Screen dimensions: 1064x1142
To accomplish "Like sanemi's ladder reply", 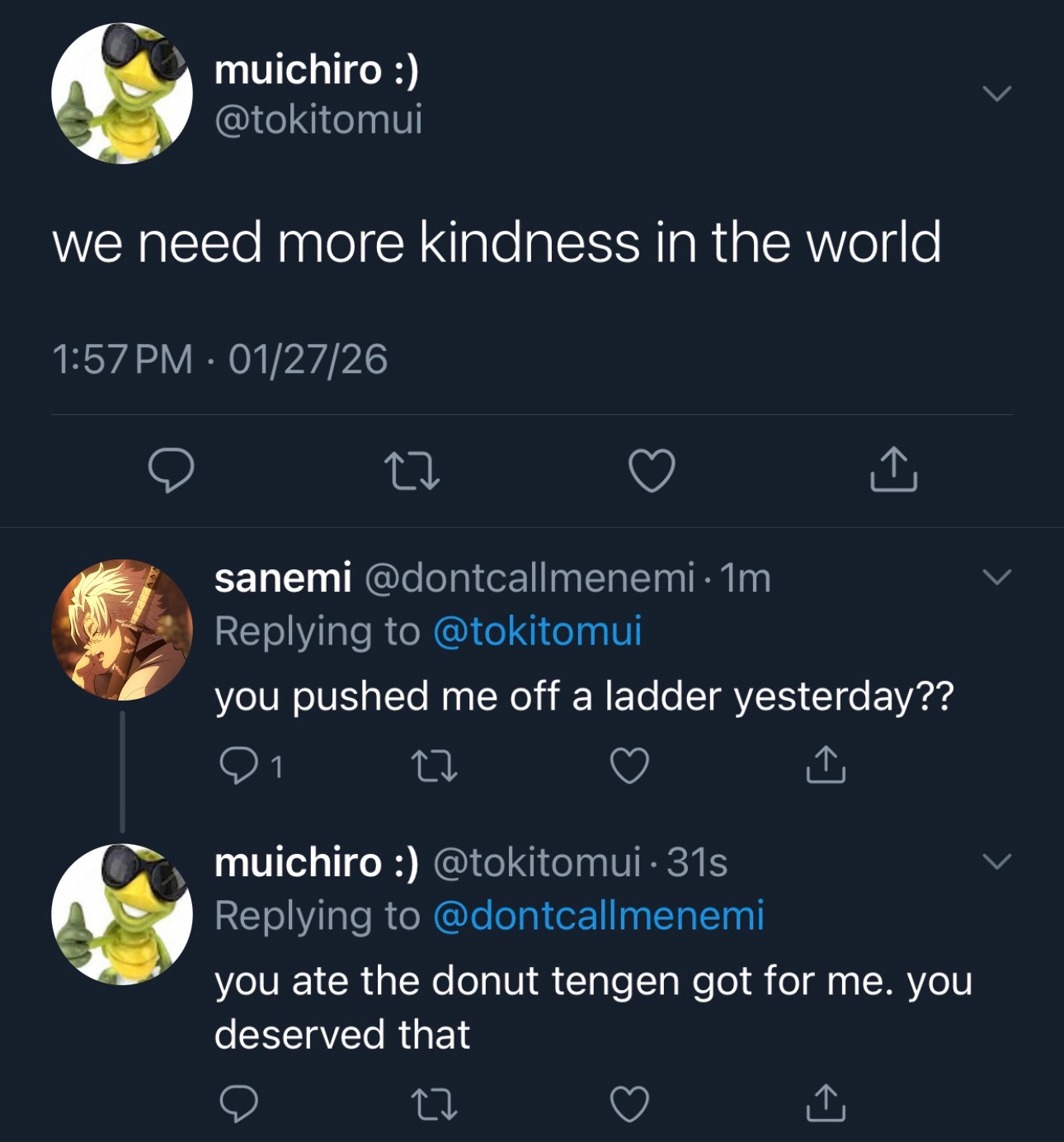I will (629, 766).
